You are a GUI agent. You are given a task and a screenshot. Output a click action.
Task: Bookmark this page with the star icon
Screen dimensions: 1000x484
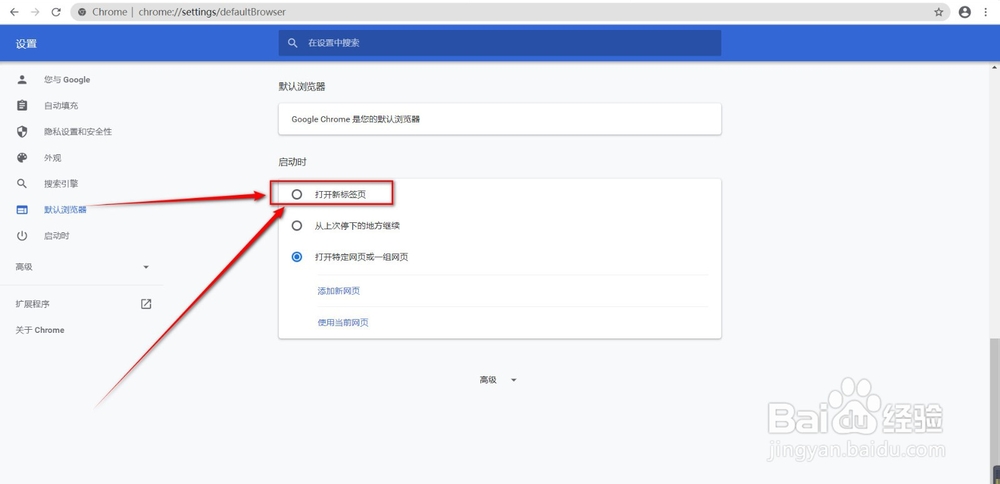[939, 12]
